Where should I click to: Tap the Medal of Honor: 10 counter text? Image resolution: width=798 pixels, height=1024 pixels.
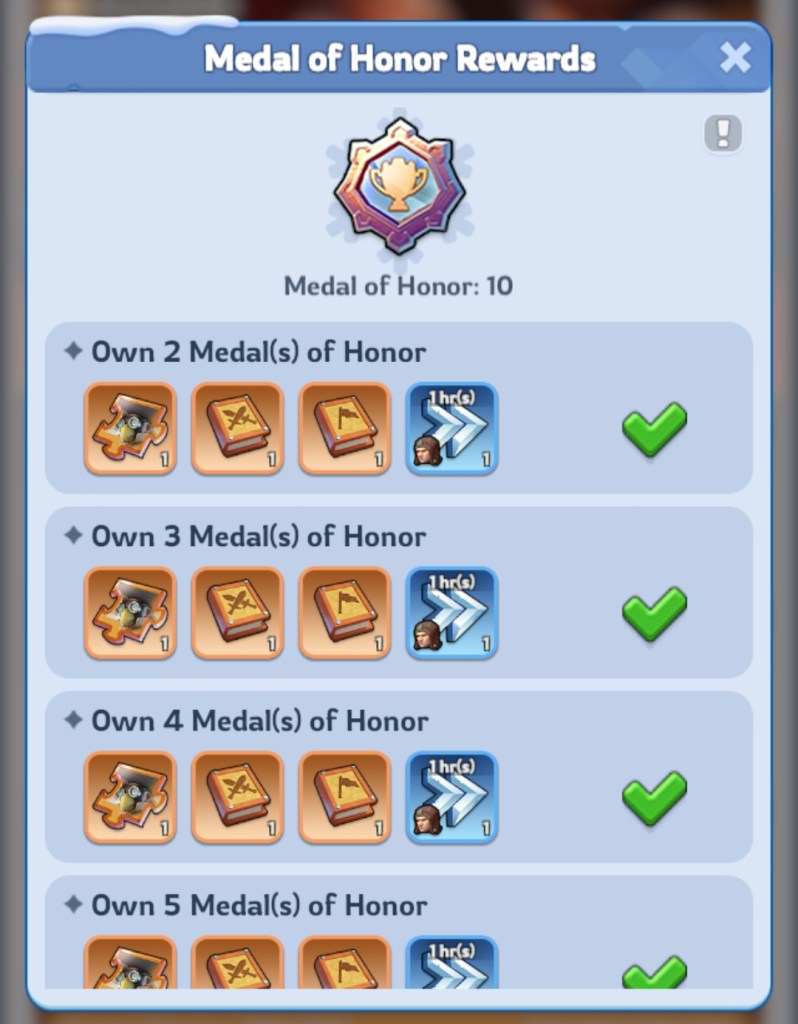tap(398, 286)
